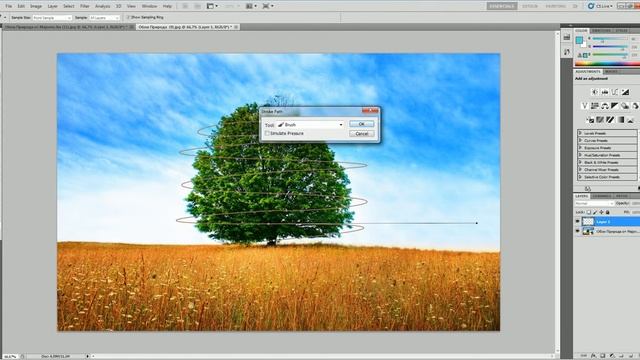Image resolution: width=640 pixels, height=360 pixels.
Task: Add a Levels adjustment
Action: (605, 92)
